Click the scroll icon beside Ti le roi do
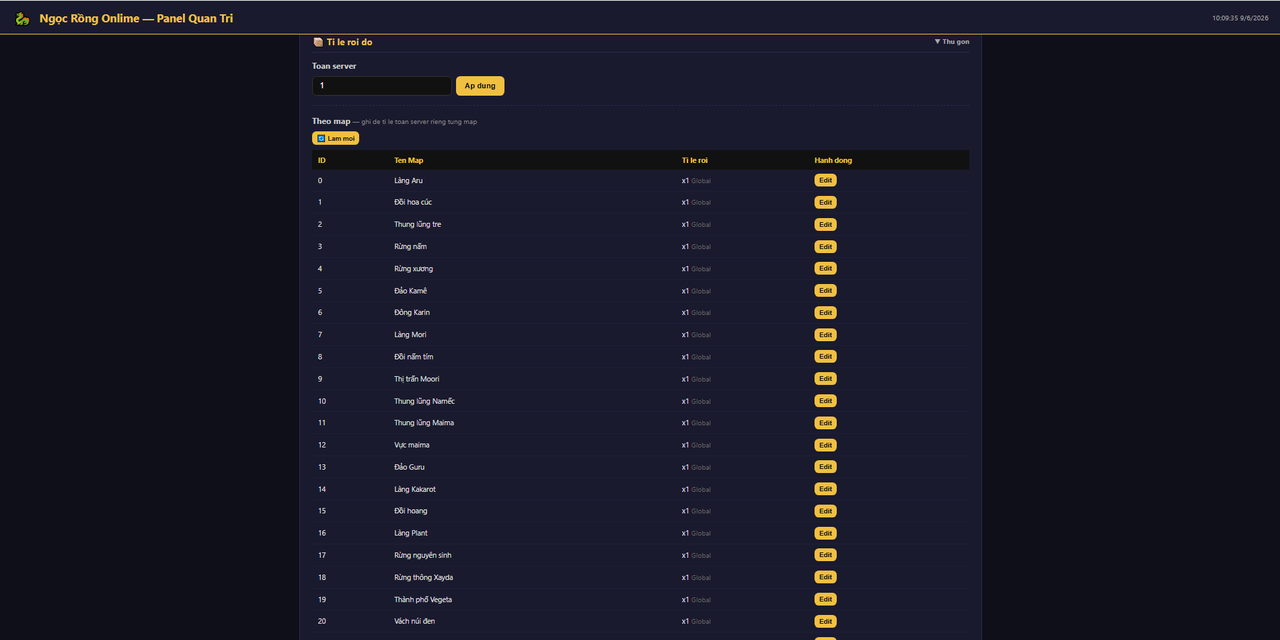Screen dimensions: 1280x640 (x=318, y=42)
